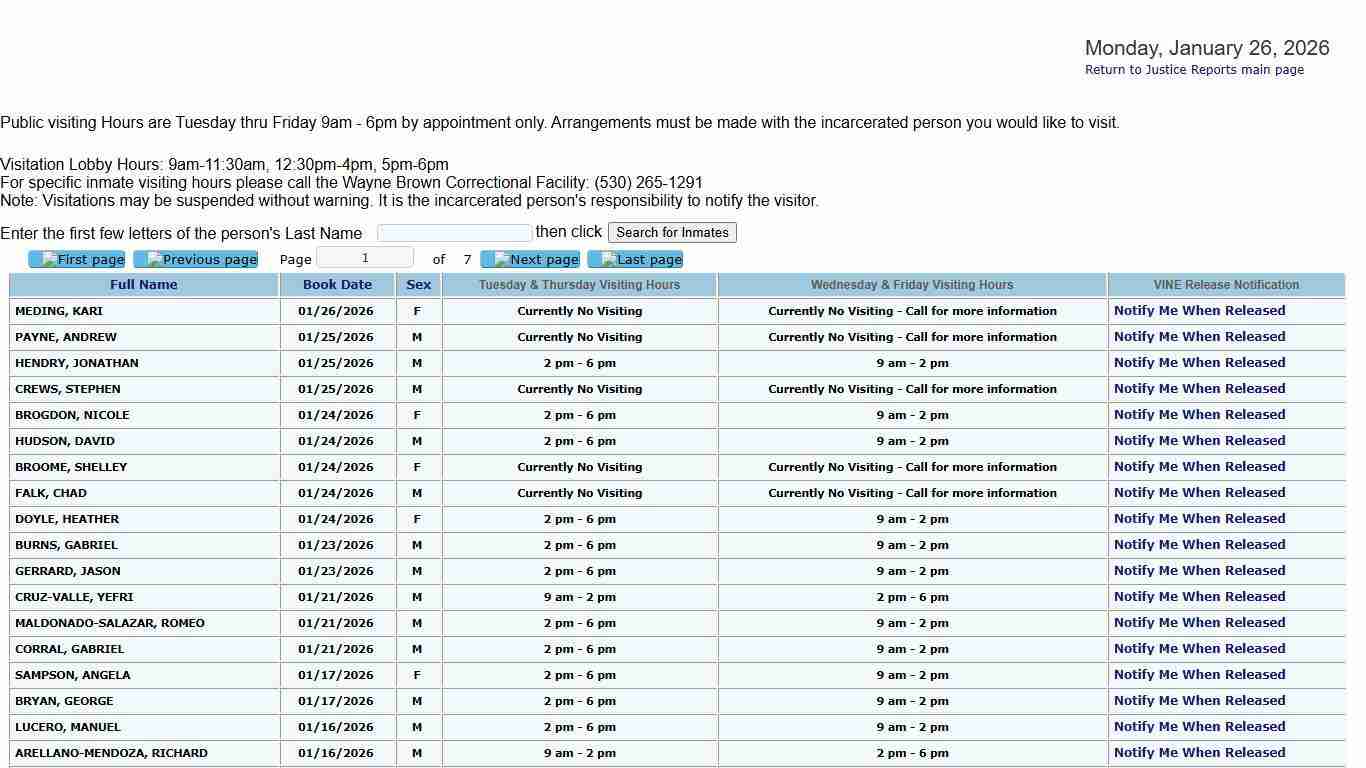Click Wednesday & Friday Visiting Hours header
This screenshot has height=768, width=1366.
[912, 285]
